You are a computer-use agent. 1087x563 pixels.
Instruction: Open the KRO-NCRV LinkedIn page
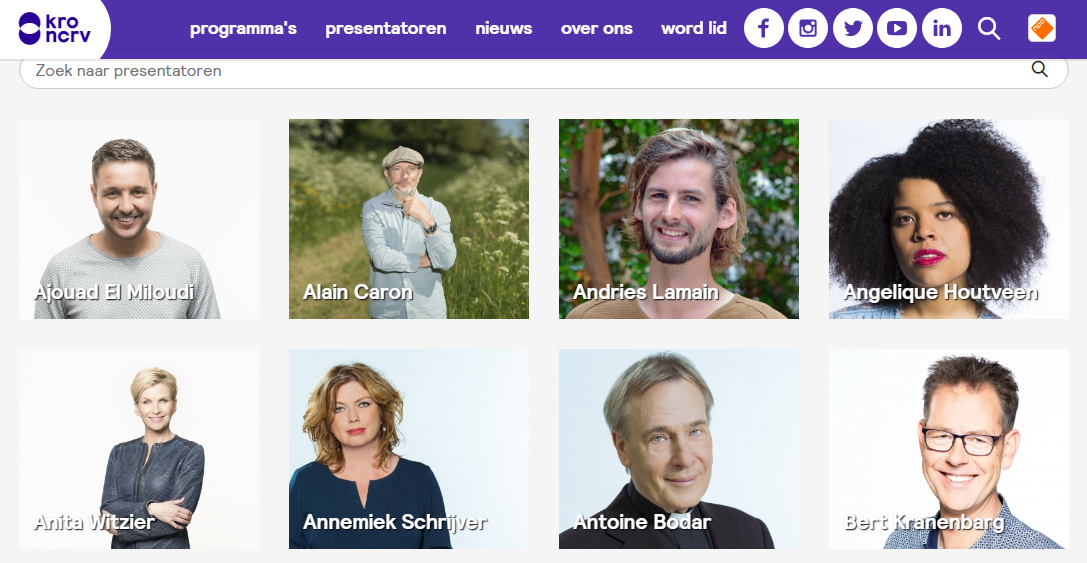click(x=942, y=28)
